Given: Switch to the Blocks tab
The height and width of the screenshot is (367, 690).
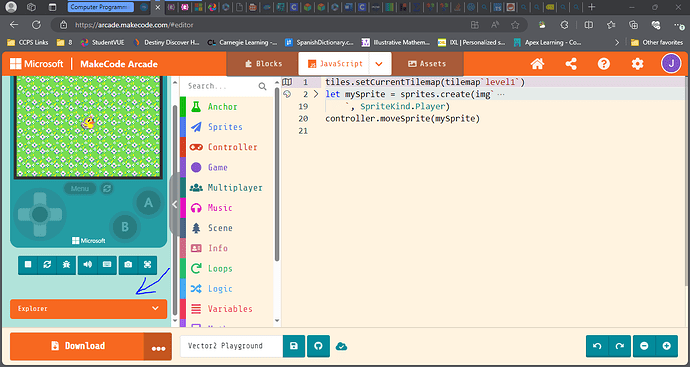Looking at the screenshot, I should click(x=263, y=64).
